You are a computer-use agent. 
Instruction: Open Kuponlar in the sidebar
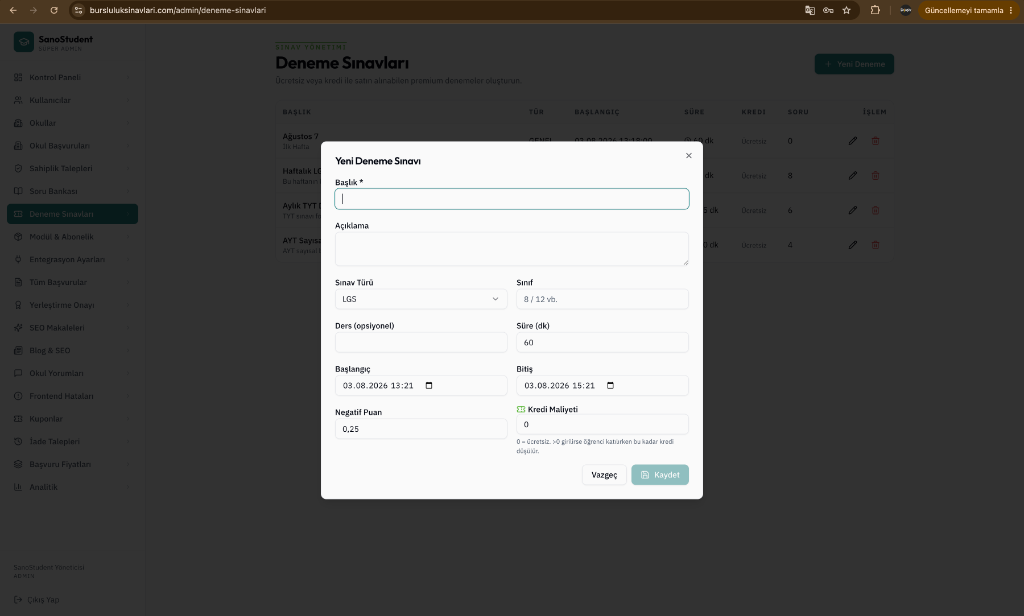pyautogui.click(x=72, y=419)
